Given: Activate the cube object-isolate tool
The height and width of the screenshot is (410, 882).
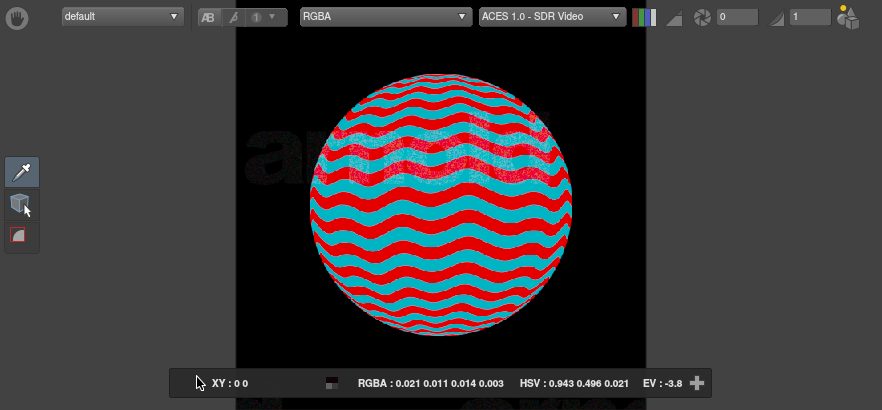Looking at the screenshot, I should point(22,205).
